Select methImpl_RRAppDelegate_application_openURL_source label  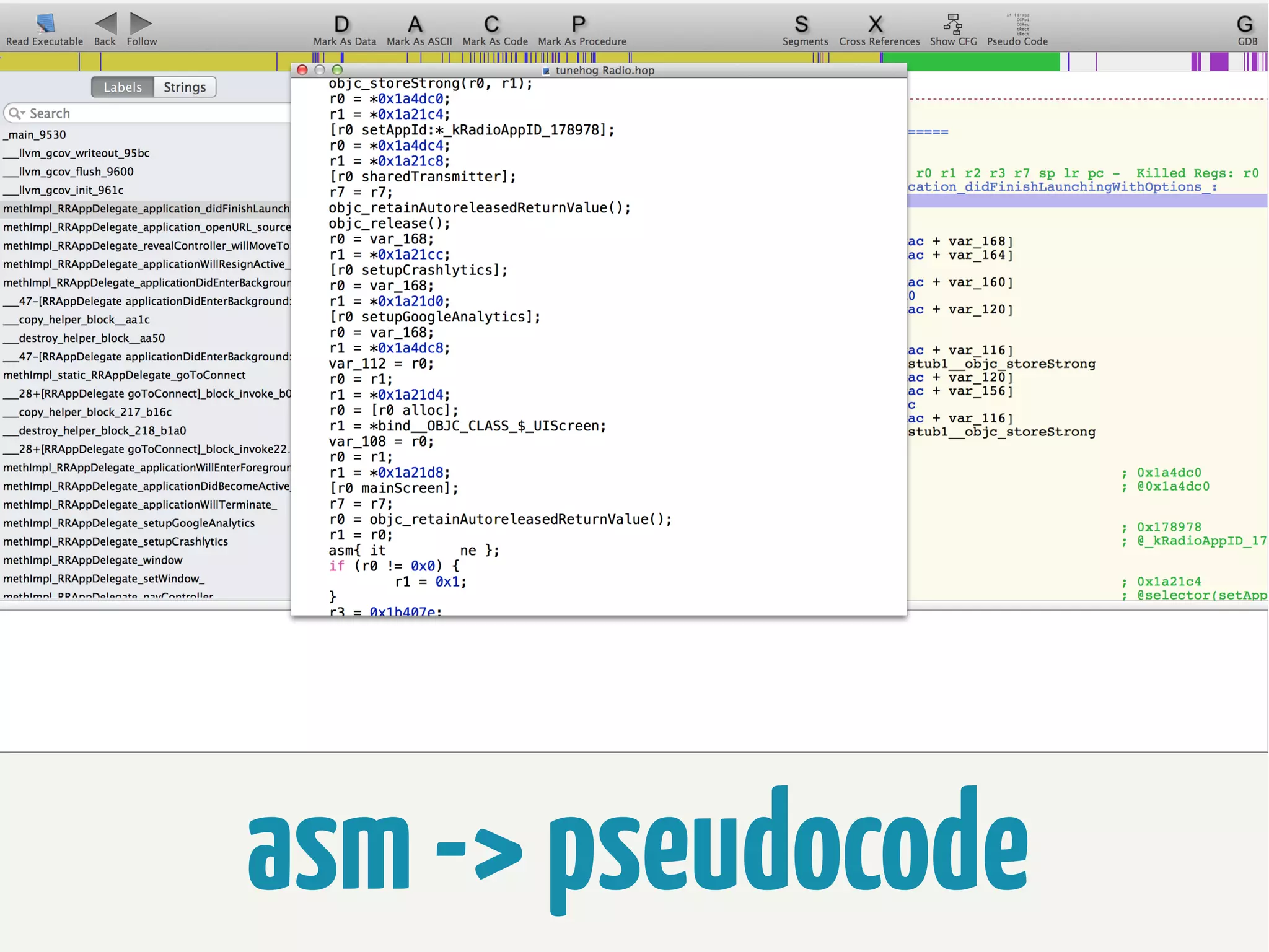point(146,227)
